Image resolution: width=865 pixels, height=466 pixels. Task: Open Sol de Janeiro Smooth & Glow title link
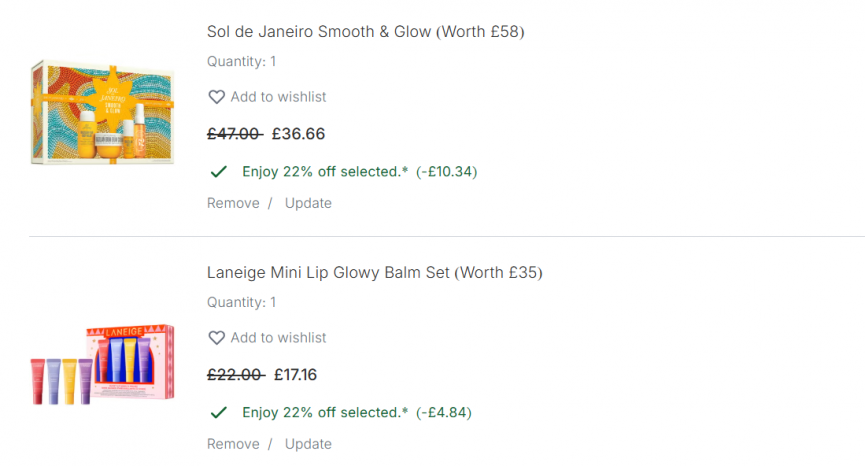point(365,32)
